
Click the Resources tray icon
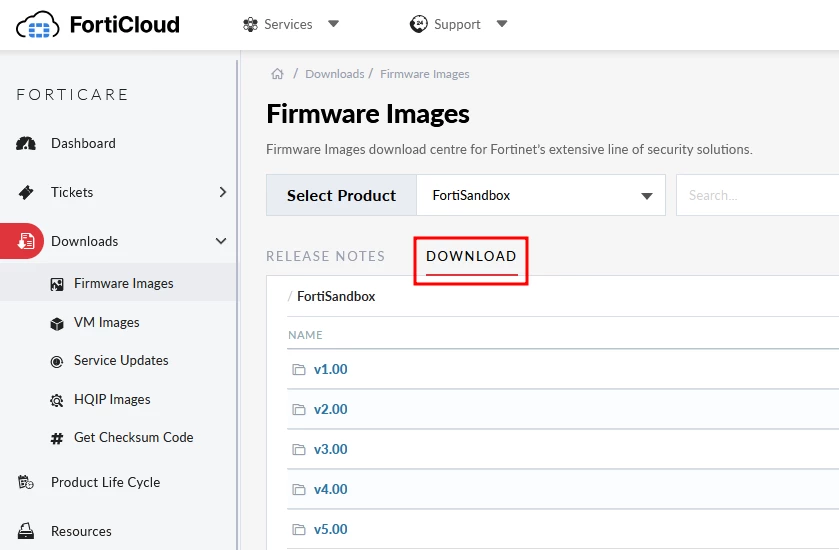[26, 531]
